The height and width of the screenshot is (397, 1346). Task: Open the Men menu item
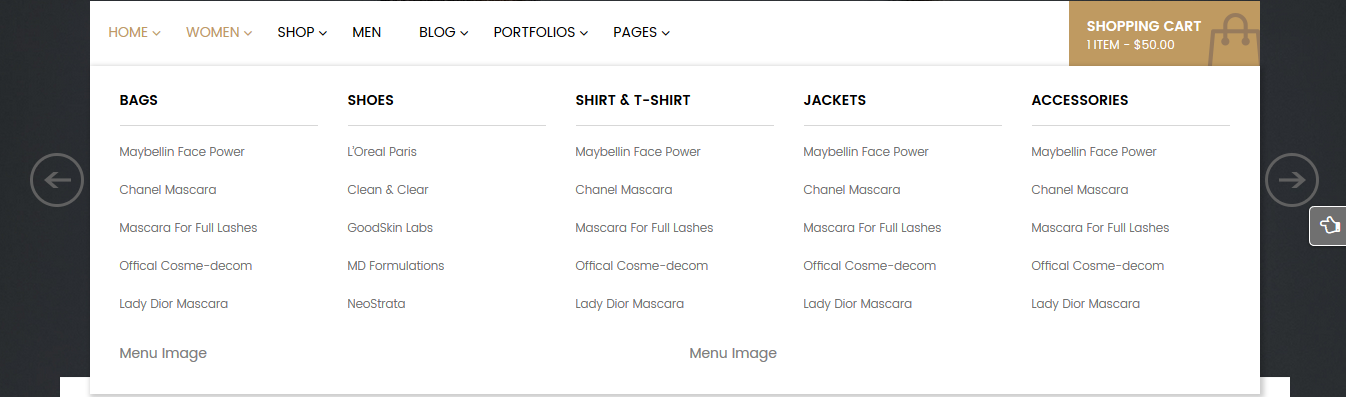click(x=367, y=32)
